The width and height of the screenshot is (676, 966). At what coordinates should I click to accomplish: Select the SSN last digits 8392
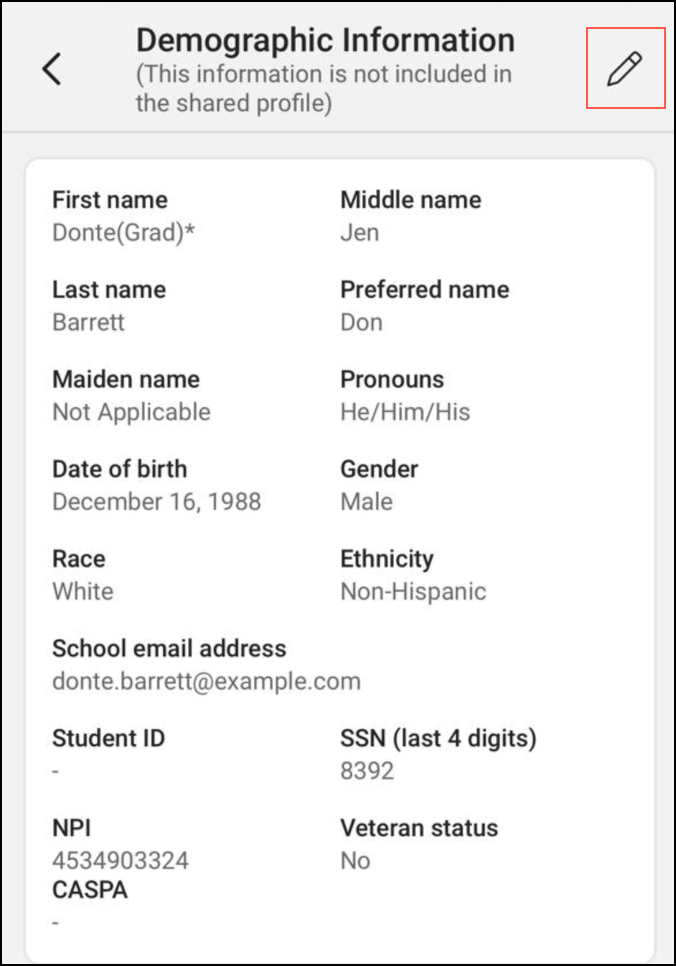click(x=367, y=771)
